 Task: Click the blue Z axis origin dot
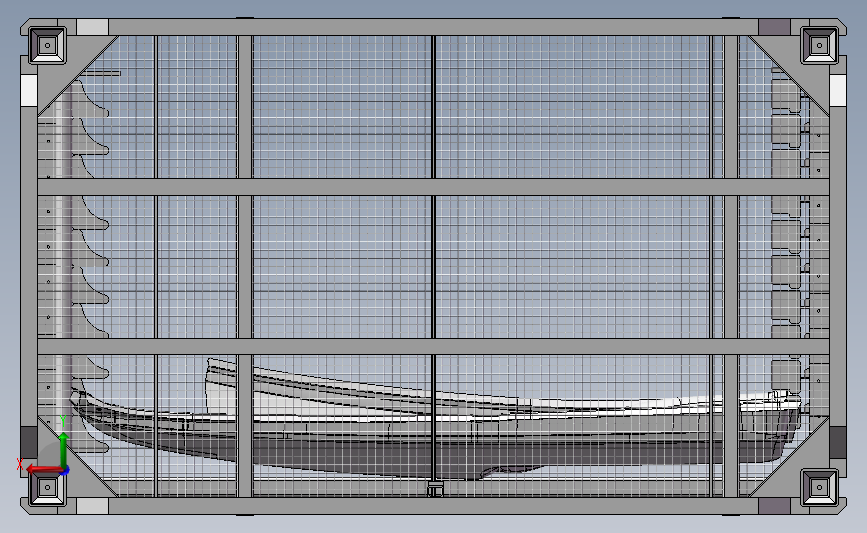pos(65,471)
